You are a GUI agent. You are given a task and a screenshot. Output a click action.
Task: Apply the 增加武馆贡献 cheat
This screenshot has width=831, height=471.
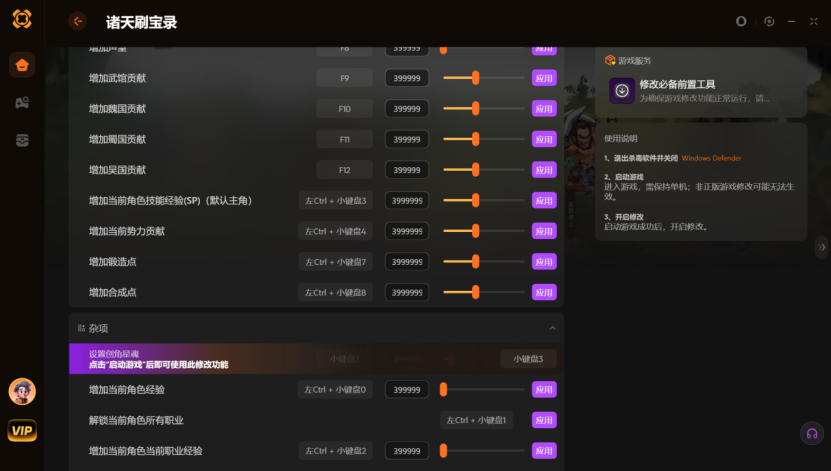543,78
